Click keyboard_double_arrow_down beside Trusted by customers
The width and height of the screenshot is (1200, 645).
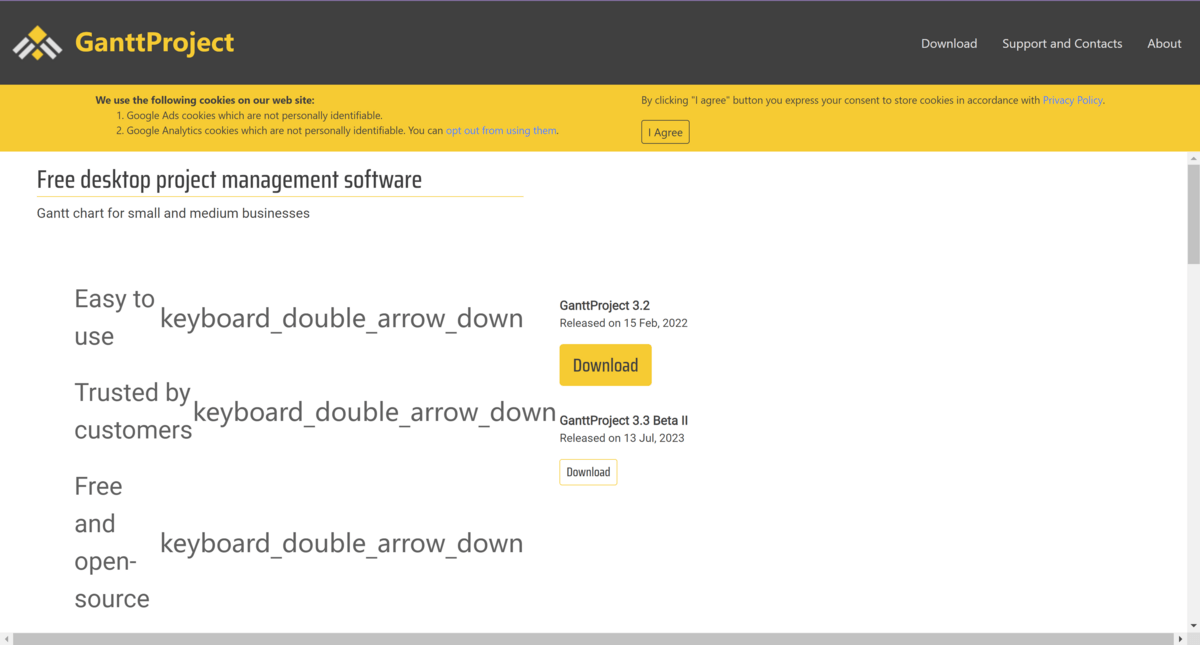click(x=374, y=411)
